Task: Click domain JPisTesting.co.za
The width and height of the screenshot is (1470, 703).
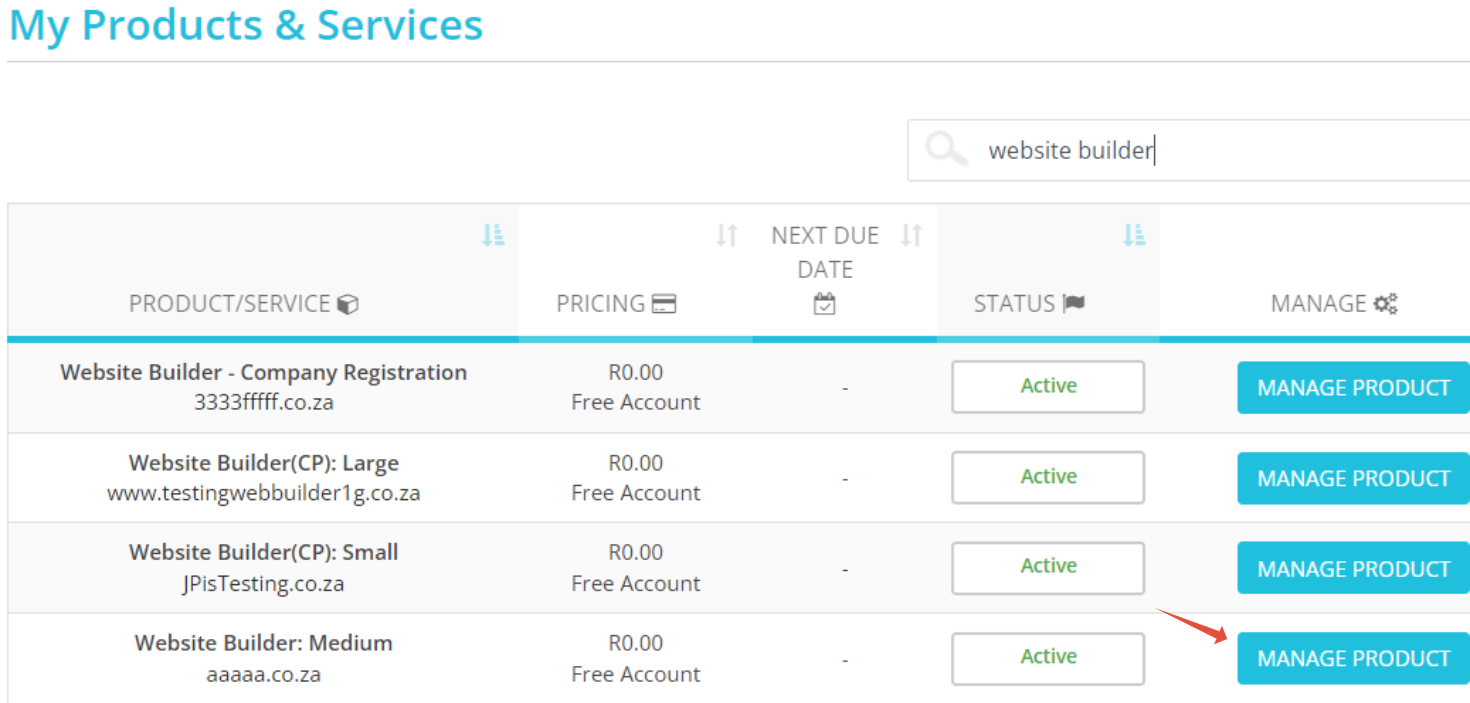Action: point(264,583)
